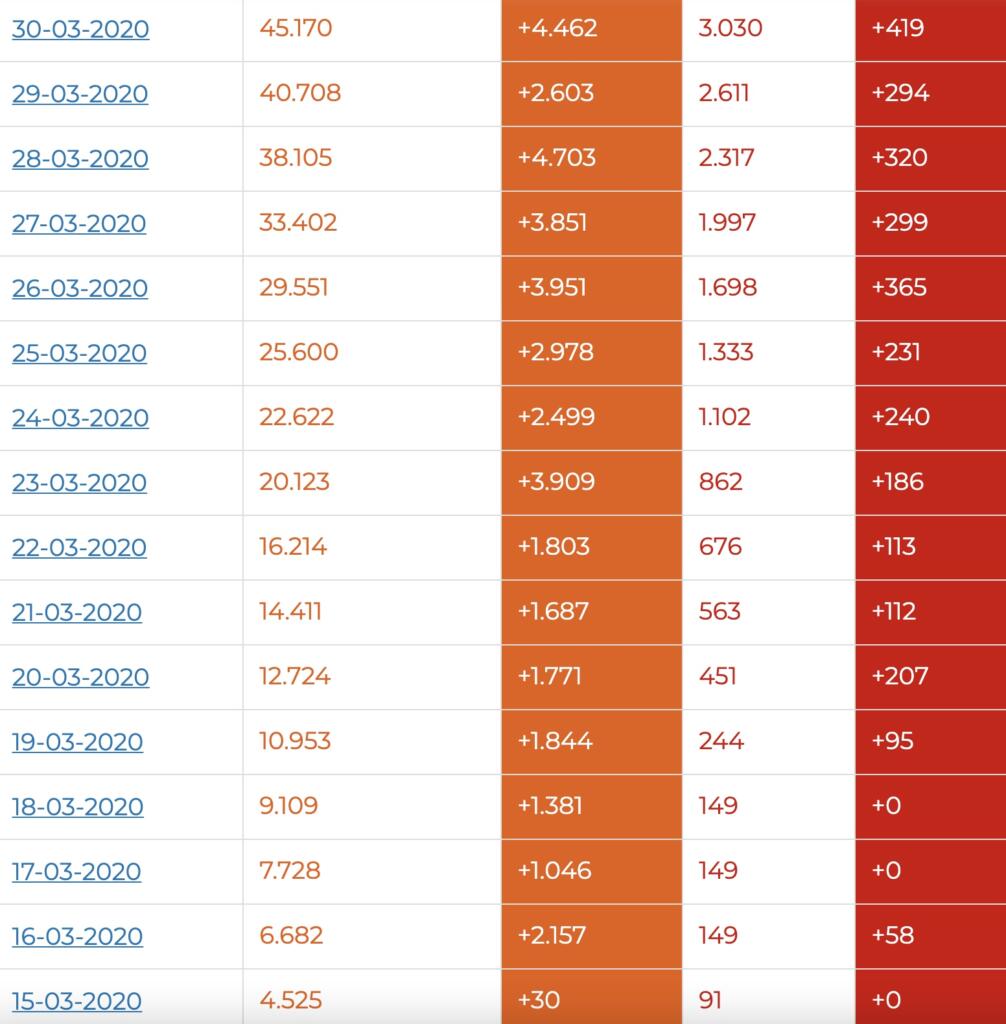Click the 23-03-2020 date link
This screenshot has width=1006, height=1024.
[x=80, y=483]
